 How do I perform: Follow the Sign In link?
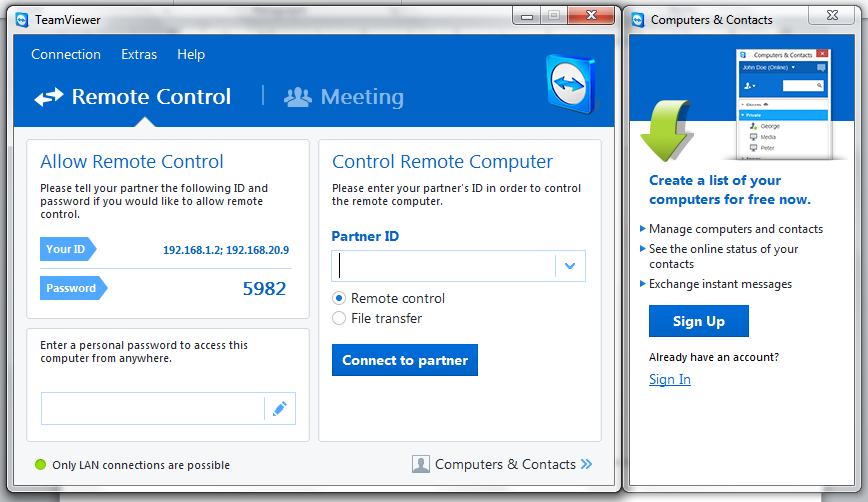click(670, 379)
